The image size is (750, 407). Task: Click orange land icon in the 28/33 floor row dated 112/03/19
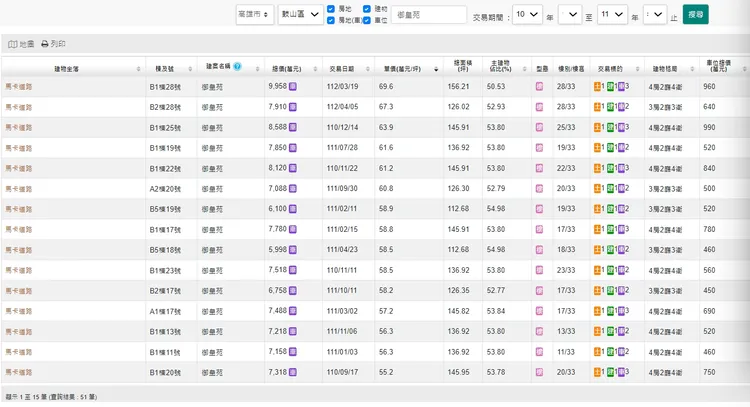click(x=597, y=87)
